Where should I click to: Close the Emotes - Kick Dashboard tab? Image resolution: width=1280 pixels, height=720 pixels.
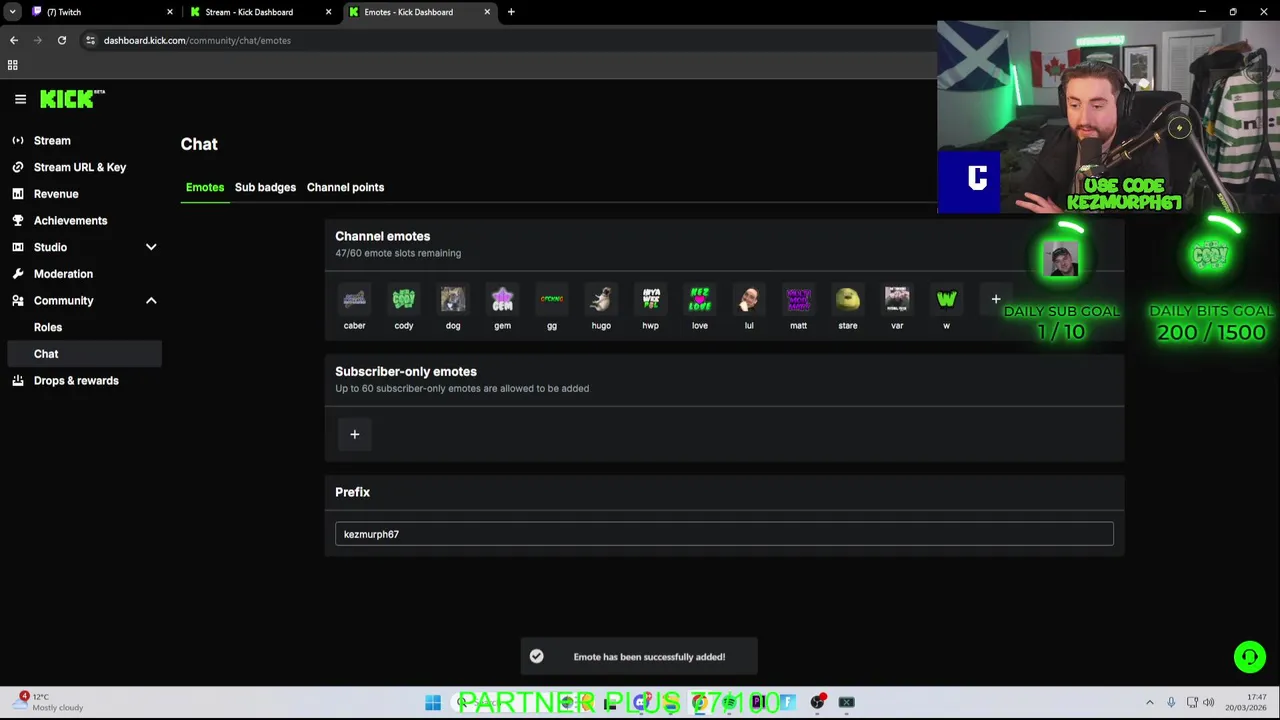point(487,12)
